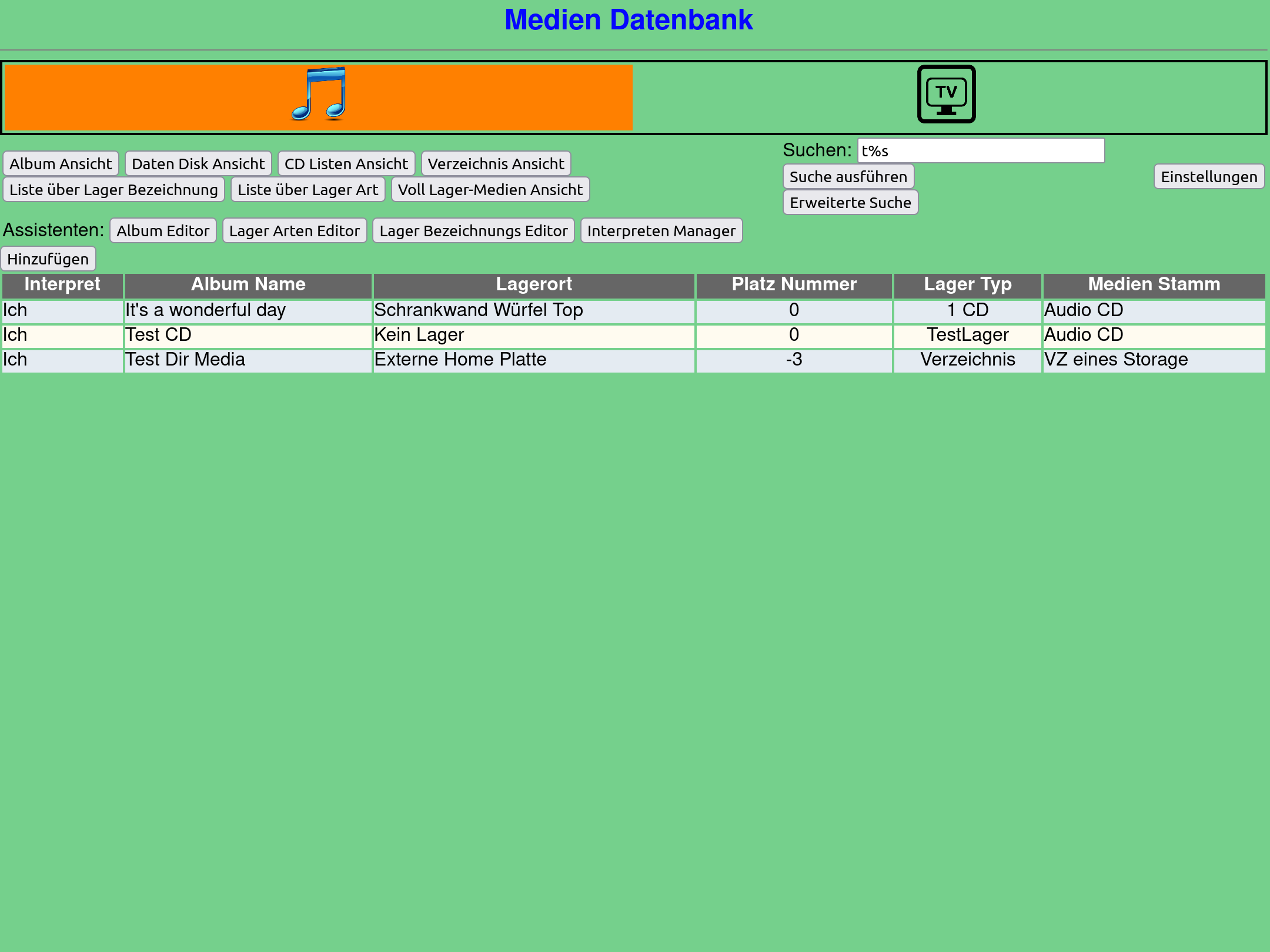Image resolution: width=1270 pixels, height=952 pixels.
Task: Click Lagerort "Schrankwand Würfel Top"
Action: click(534, 311)
